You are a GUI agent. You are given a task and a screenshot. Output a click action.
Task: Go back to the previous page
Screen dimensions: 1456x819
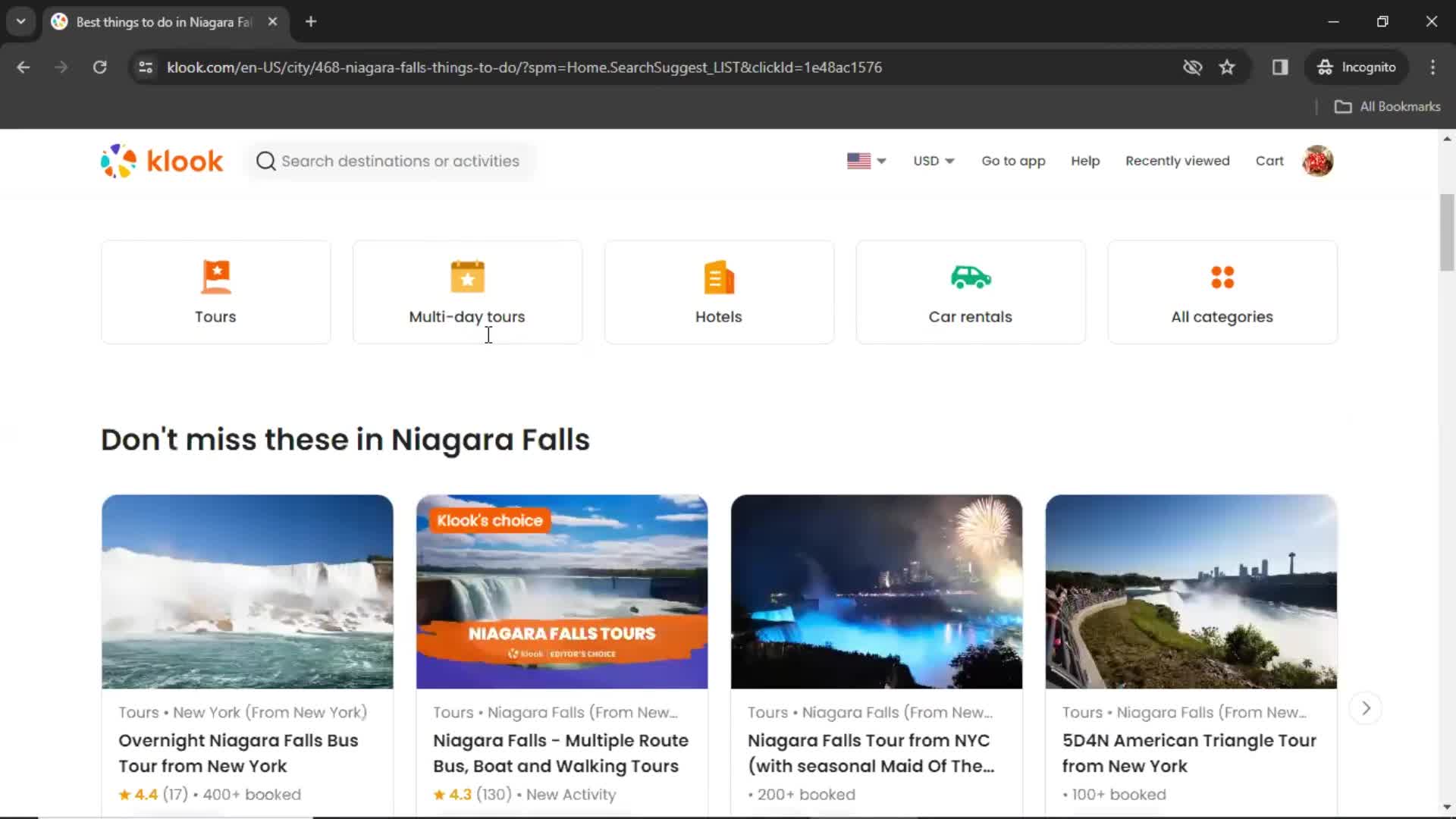click(x=24, y=67)
